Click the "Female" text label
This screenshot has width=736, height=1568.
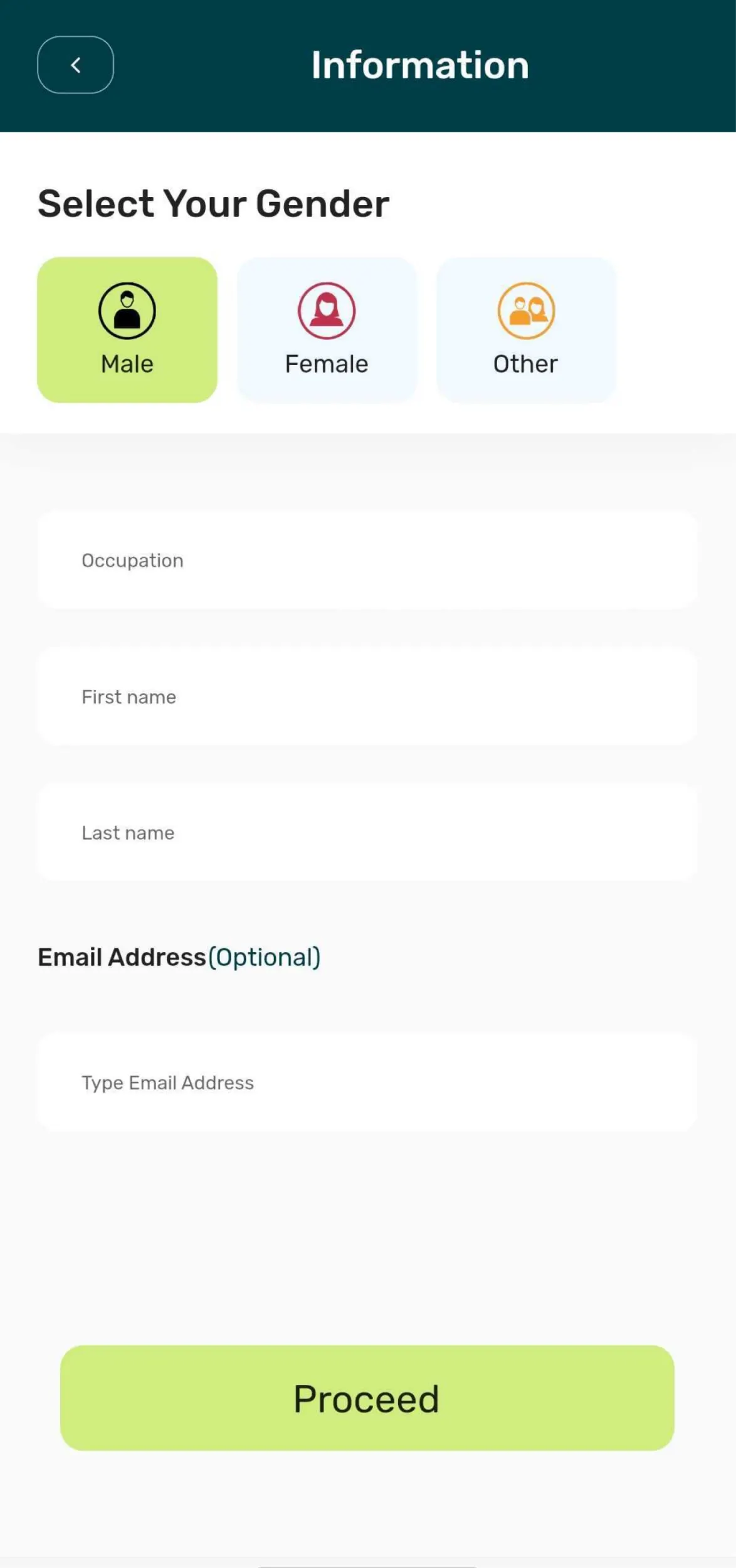[x=327, y=364]
